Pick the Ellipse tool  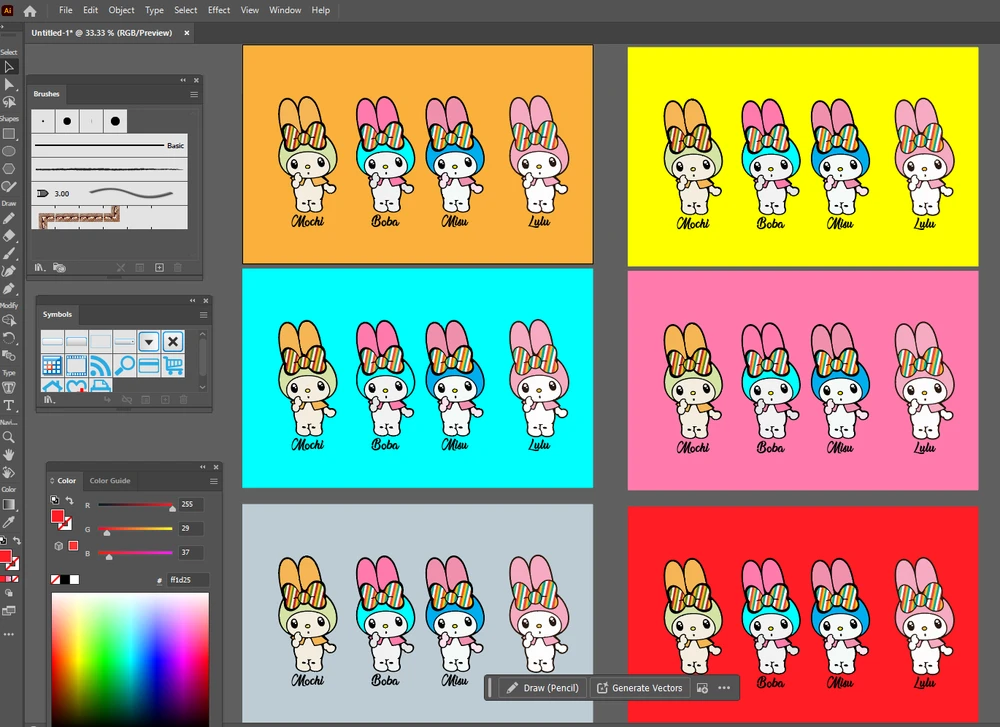9,151
